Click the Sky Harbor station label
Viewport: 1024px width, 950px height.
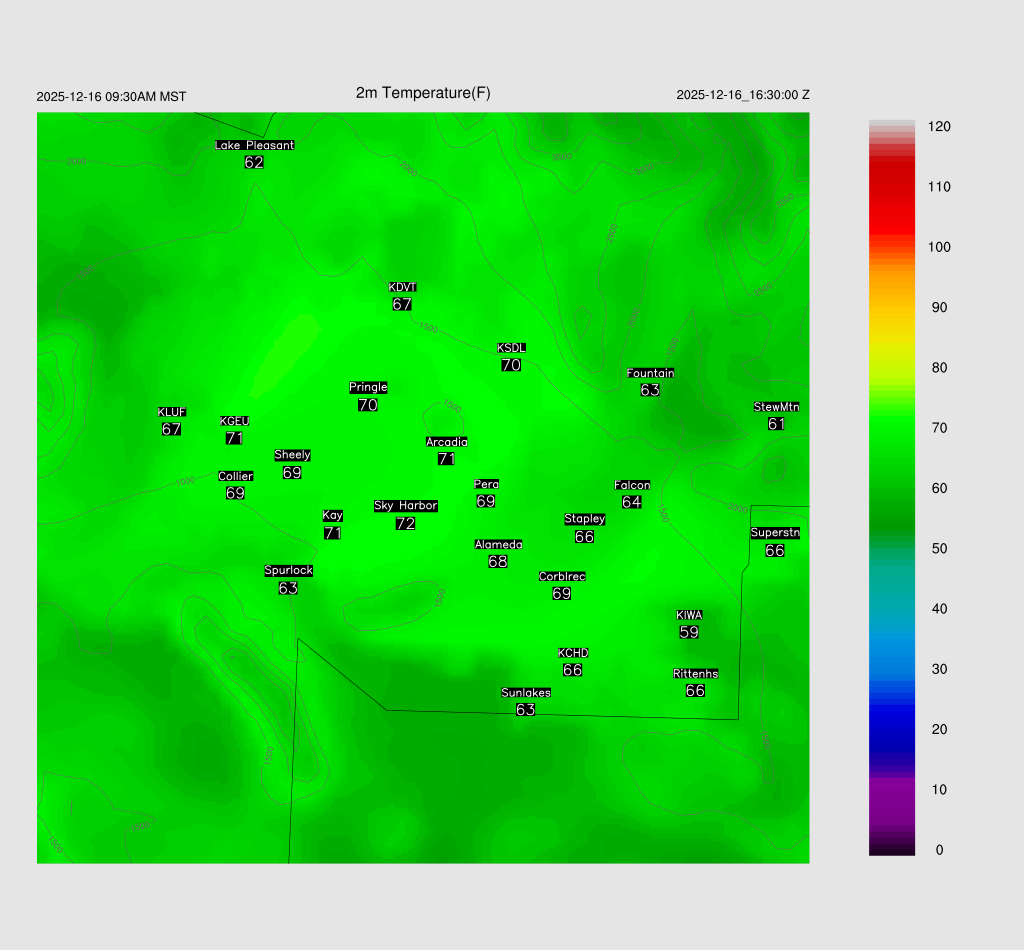coord(405,506)
